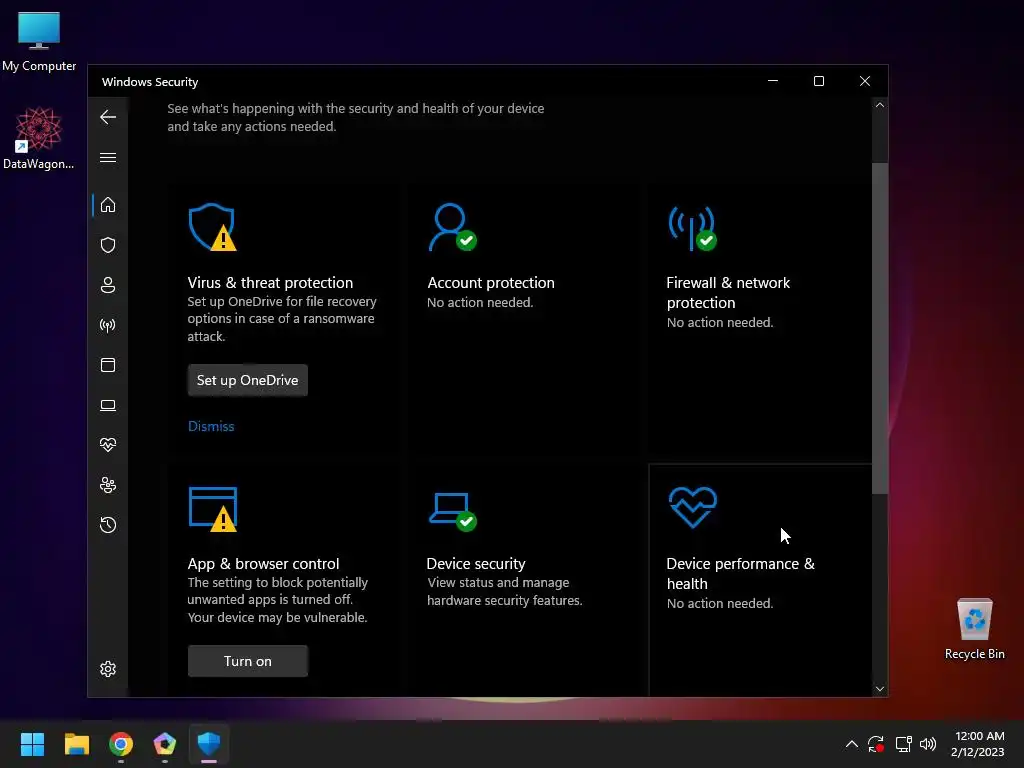
Task: Open Firewall & network antenna icon in sidebar
Action: pyautogui.click(x=108, y=325)
